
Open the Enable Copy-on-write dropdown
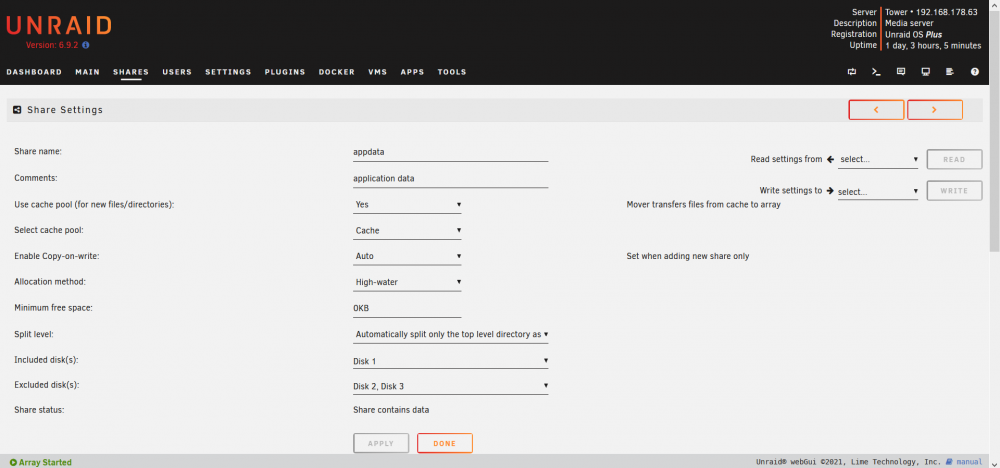pyautogui.click(x=407, y=256)
